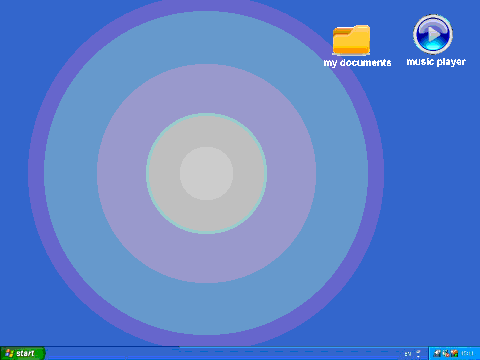
Task: Open the my documents folder icon
Action: (x=351, y=40)
